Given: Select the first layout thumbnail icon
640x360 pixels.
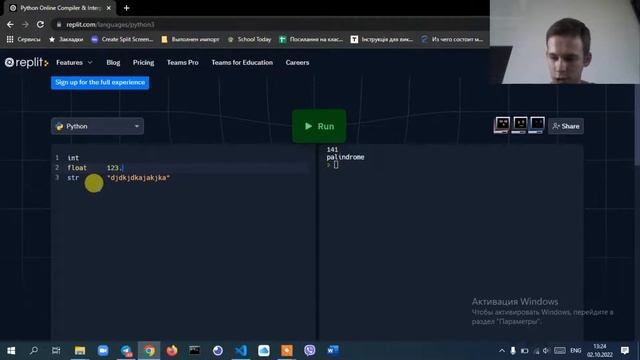Looking at the screenshot, I should 502,124.
